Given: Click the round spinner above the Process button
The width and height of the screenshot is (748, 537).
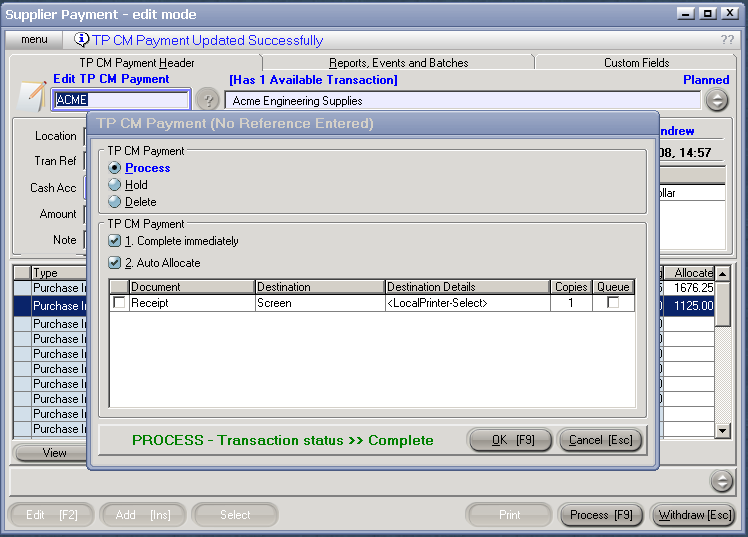Looking at the screenshot, I should (x=721, y=481).
